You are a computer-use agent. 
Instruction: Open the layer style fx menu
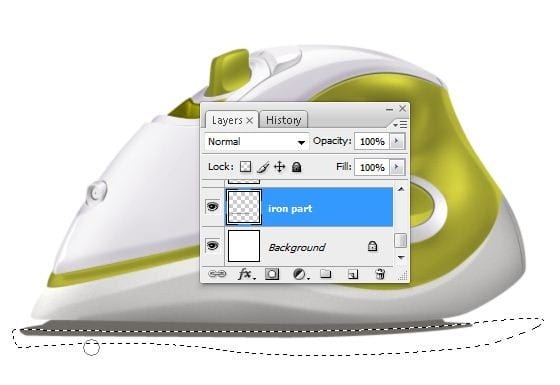click(x=246, y=274)
